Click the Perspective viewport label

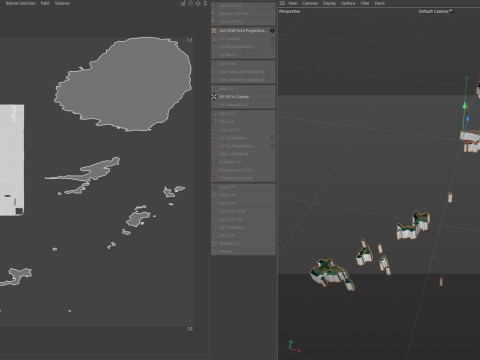289,11
